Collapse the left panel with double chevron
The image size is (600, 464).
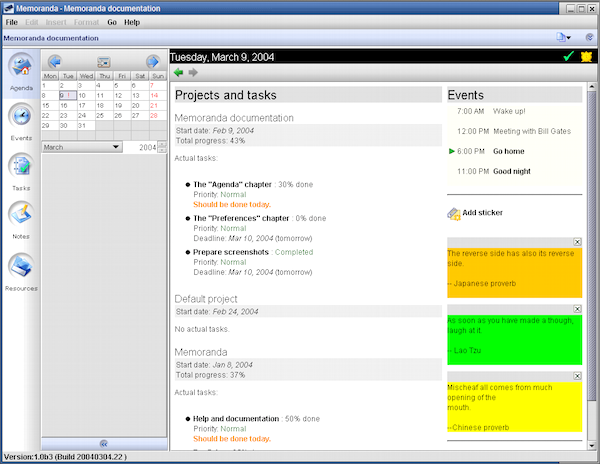click(104, 444)
